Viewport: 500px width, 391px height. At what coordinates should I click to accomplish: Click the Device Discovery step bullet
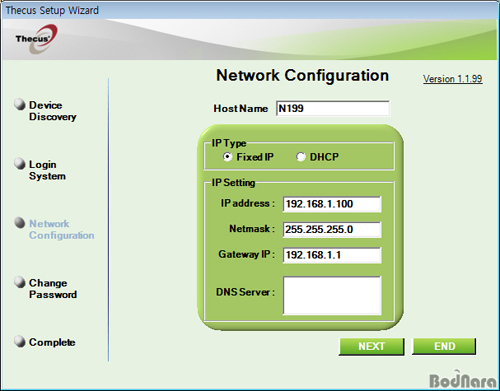20,104
